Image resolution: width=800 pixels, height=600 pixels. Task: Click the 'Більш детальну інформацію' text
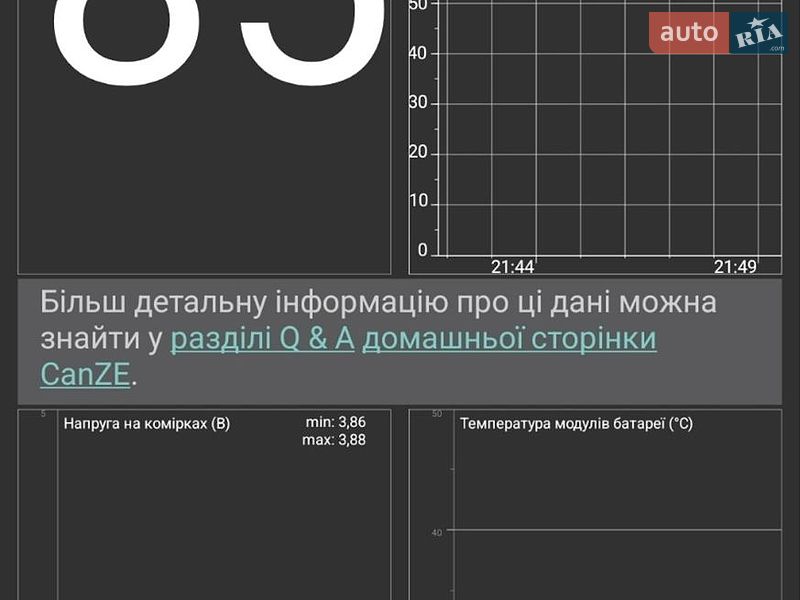coord(244,302)
